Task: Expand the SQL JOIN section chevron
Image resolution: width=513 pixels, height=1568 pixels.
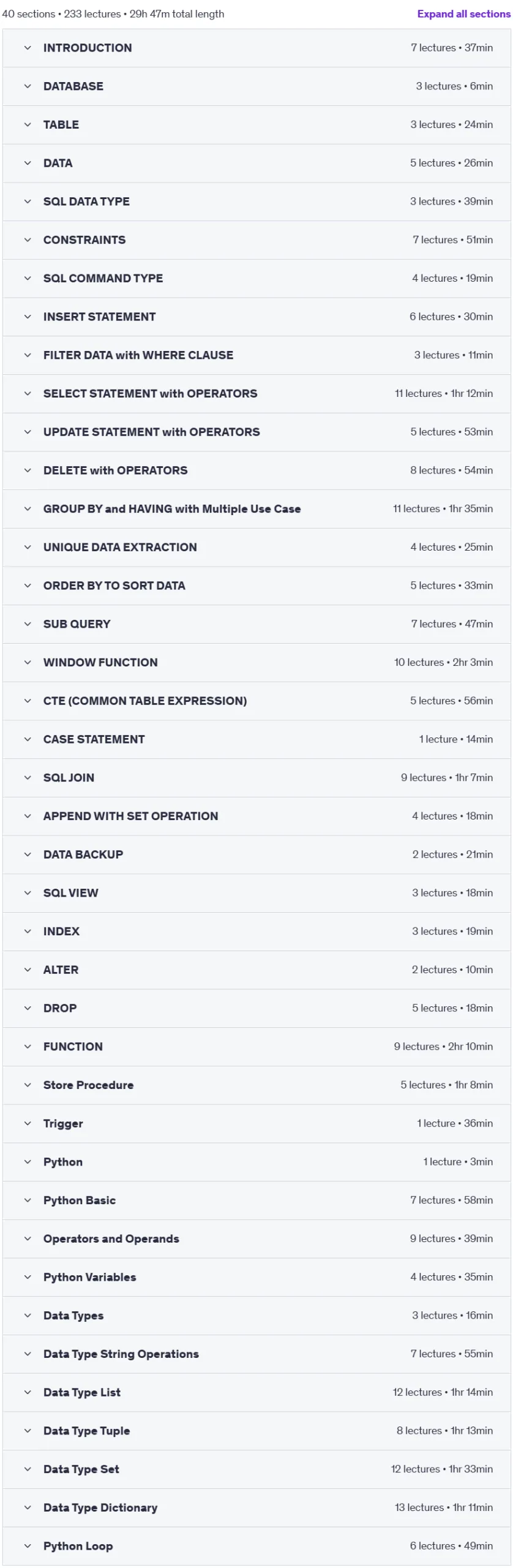Action: click(x=28, y=778)
